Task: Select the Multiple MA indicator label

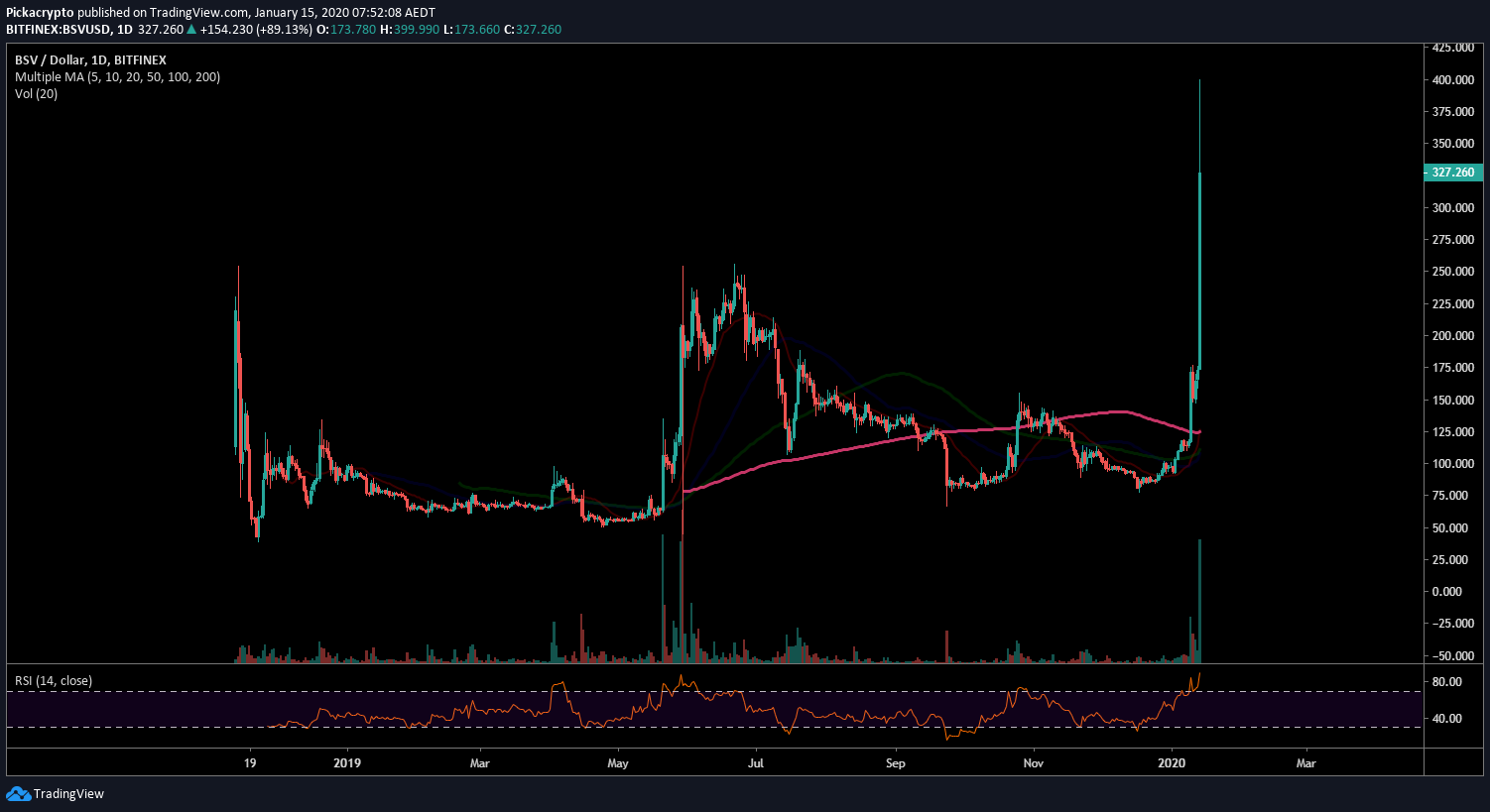Action: point(117,77)
